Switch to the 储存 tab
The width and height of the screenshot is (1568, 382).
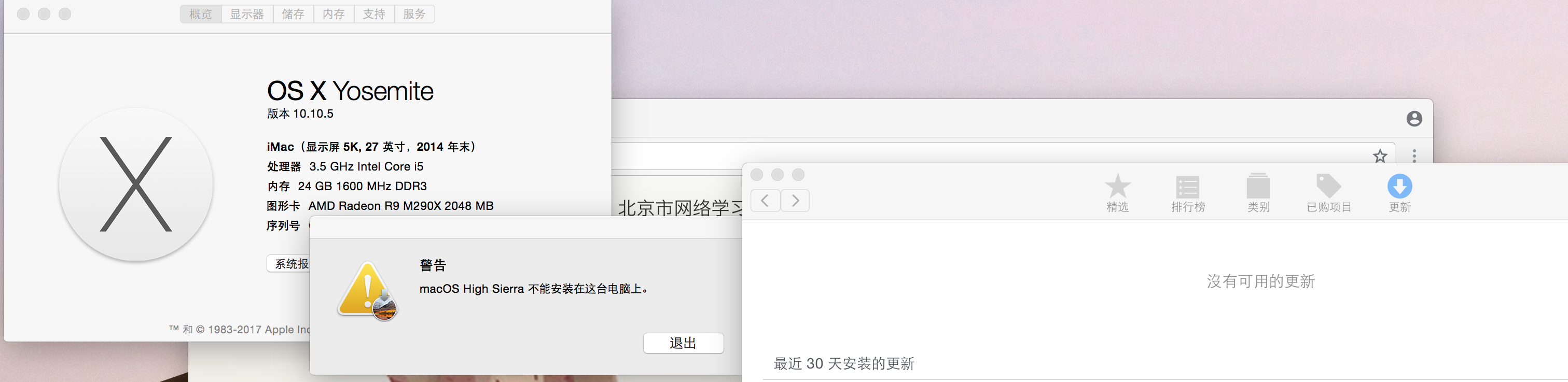294,14
